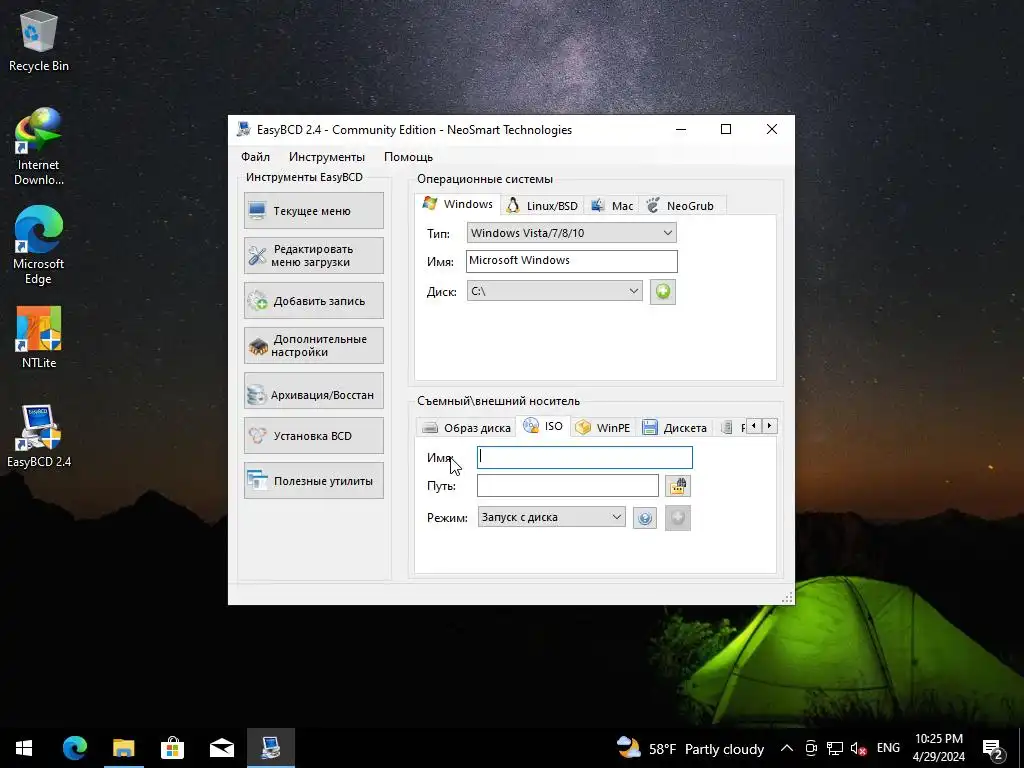1024x768 pixels.
Task: Open Recycle Bin desktop icon
Action: (x=39, y=42)
